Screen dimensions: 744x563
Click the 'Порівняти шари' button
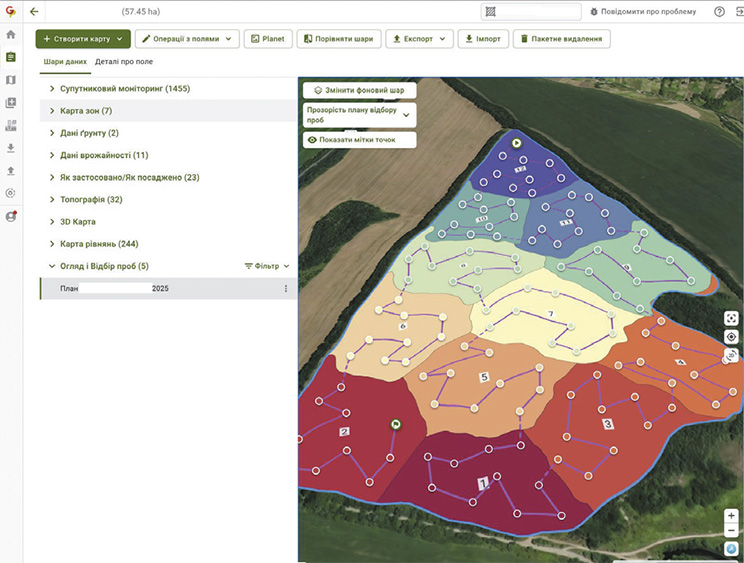click(338, 39)
